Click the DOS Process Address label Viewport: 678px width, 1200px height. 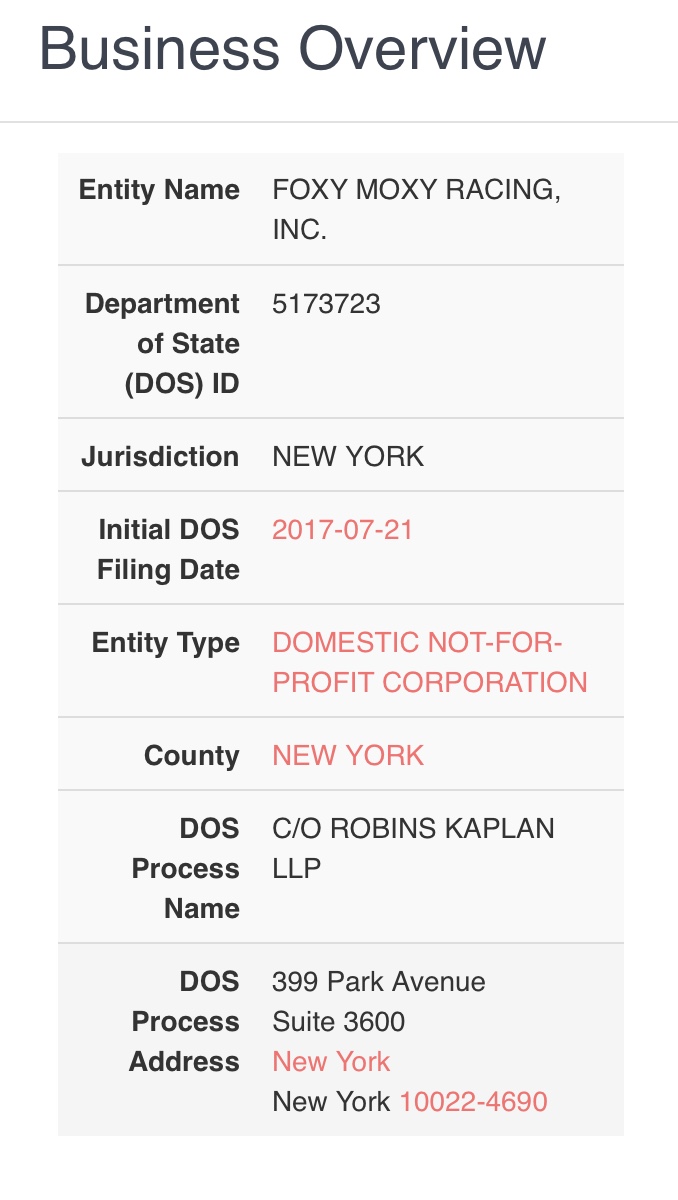point(184,1022)
